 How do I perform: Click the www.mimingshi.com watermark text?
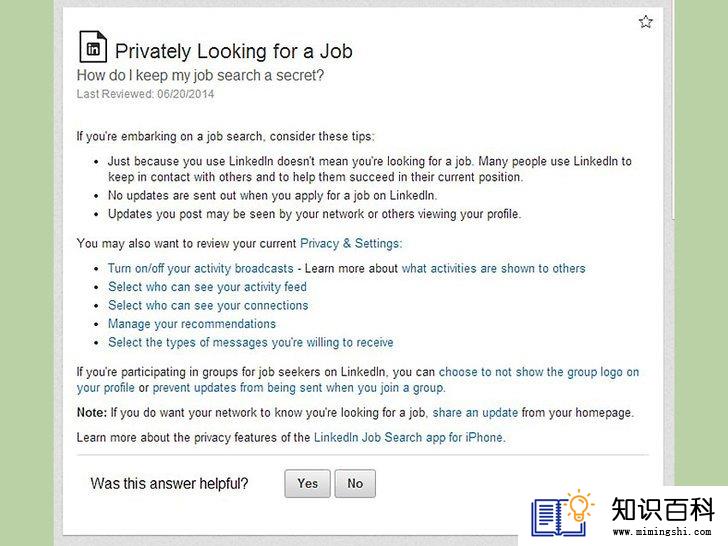coord(662,532)
